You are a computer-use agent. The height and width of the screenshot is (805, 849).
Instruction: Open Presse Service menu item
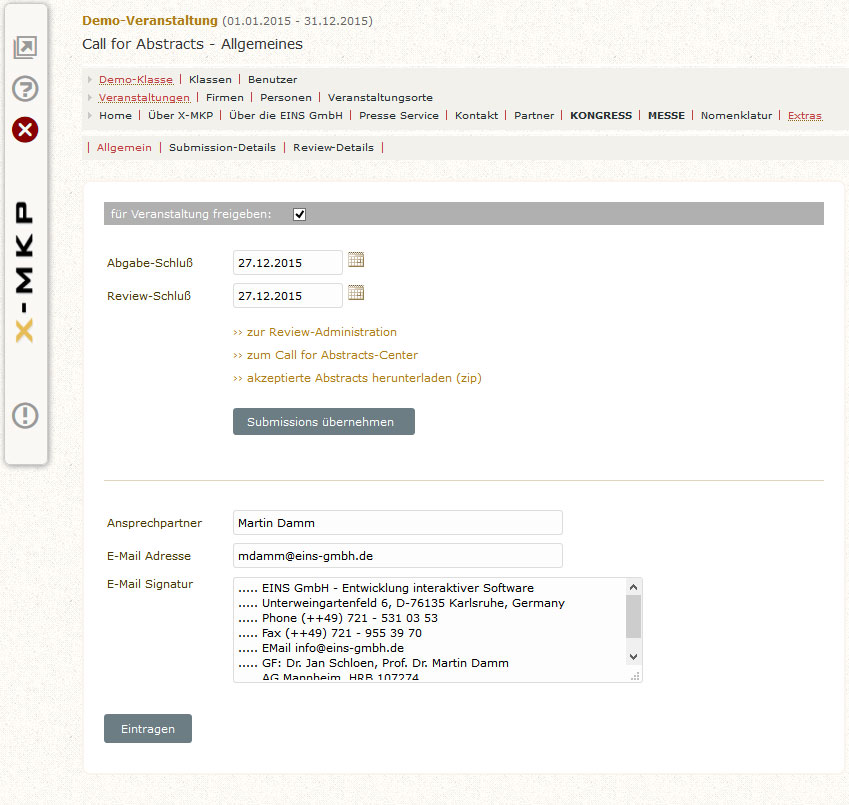[x=399, y=115]
